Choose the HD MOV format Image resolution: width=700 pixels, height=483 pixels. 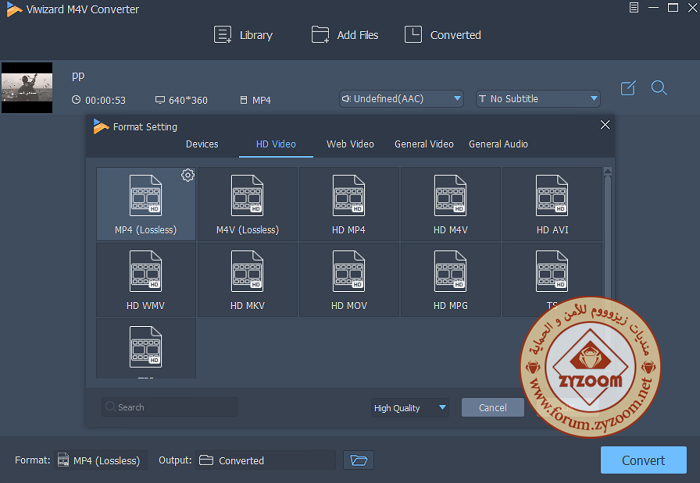349,280
